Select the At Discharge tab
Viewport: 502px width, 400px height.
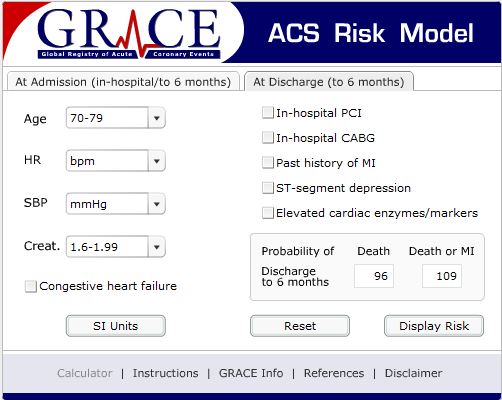pos(329,81)
